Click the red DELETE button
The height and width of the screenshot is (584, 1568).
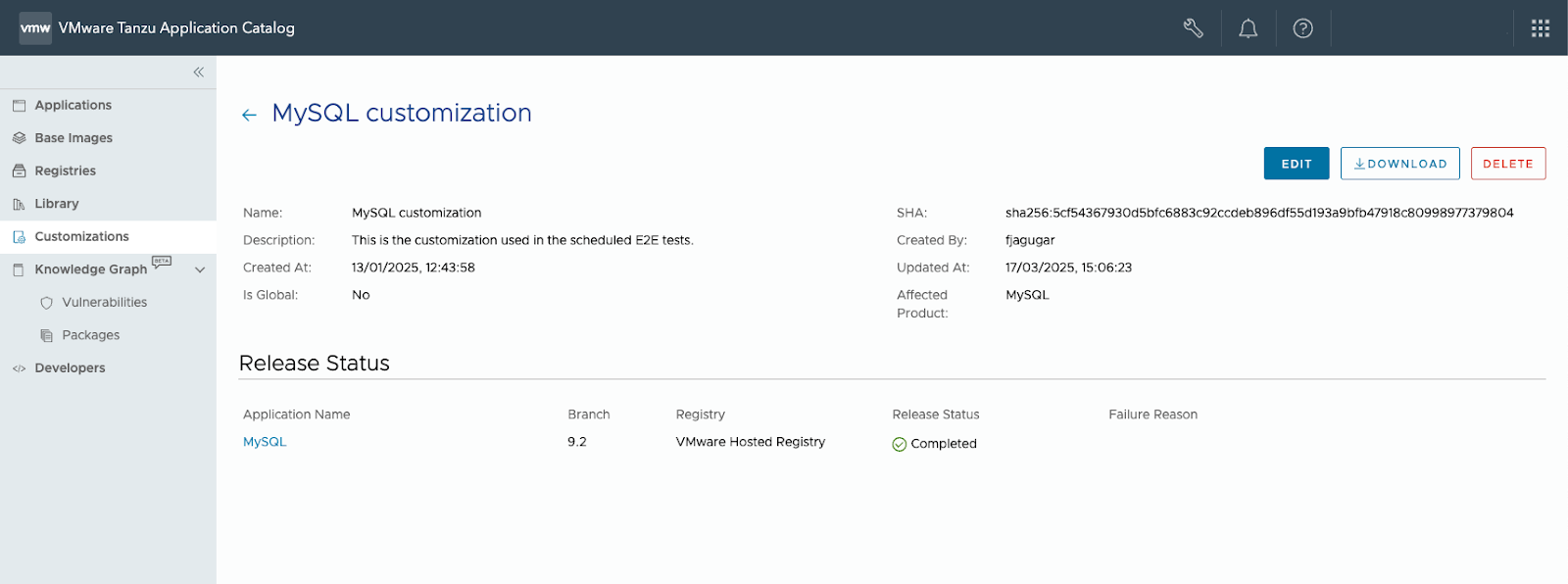(x=1507, y=164)
